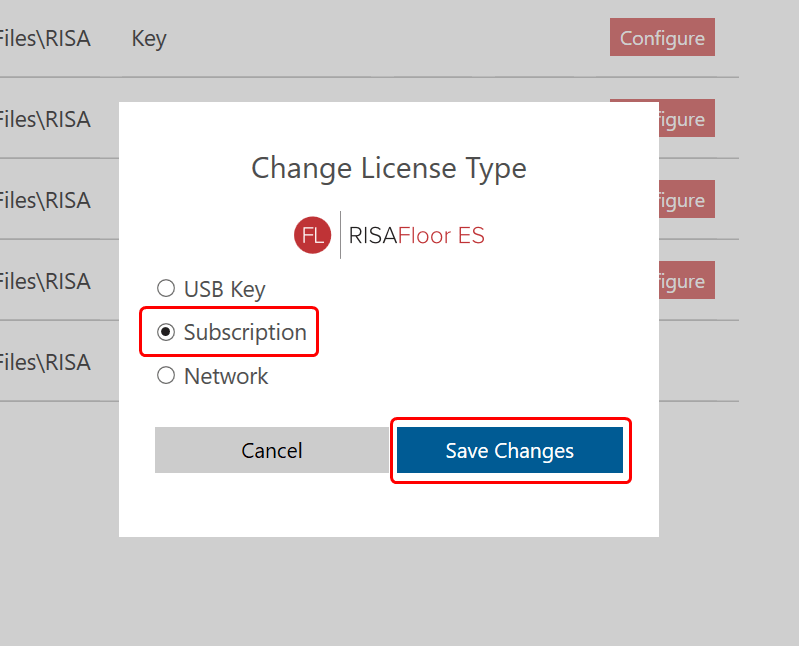Click the second row's partially hidden Configure button
This screenshot has height=646, width=799.
(x=686, y=119)
